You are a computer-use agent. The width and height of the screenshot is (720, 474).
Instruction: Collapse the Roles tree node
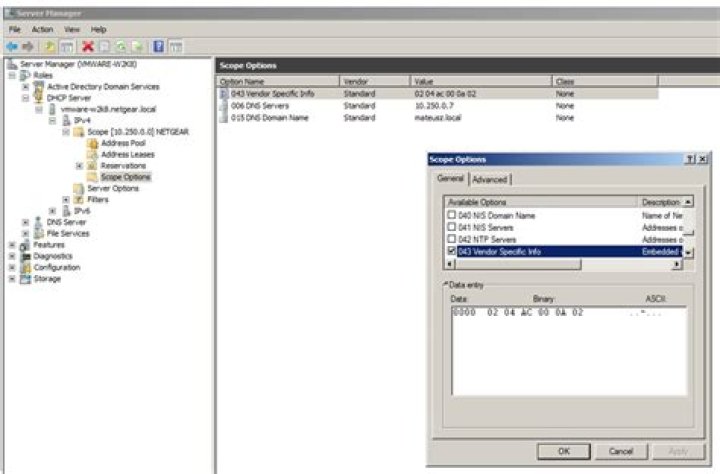(12, 75)
